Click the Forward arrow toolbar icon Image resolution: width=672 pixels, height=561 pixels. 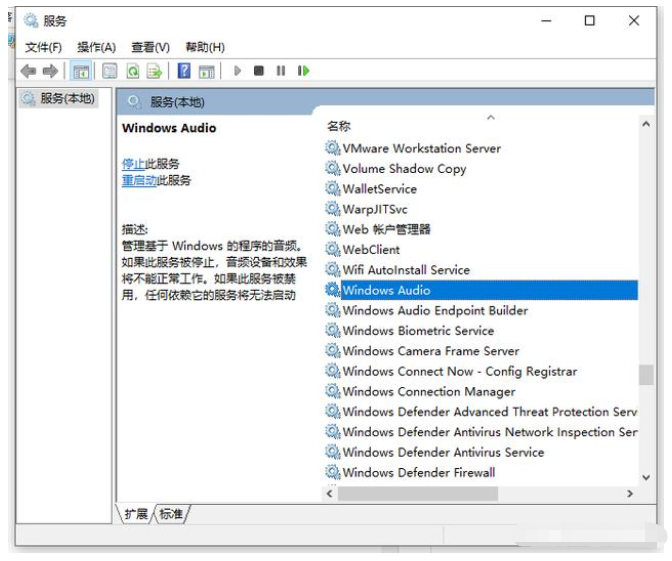pos(50,71)
